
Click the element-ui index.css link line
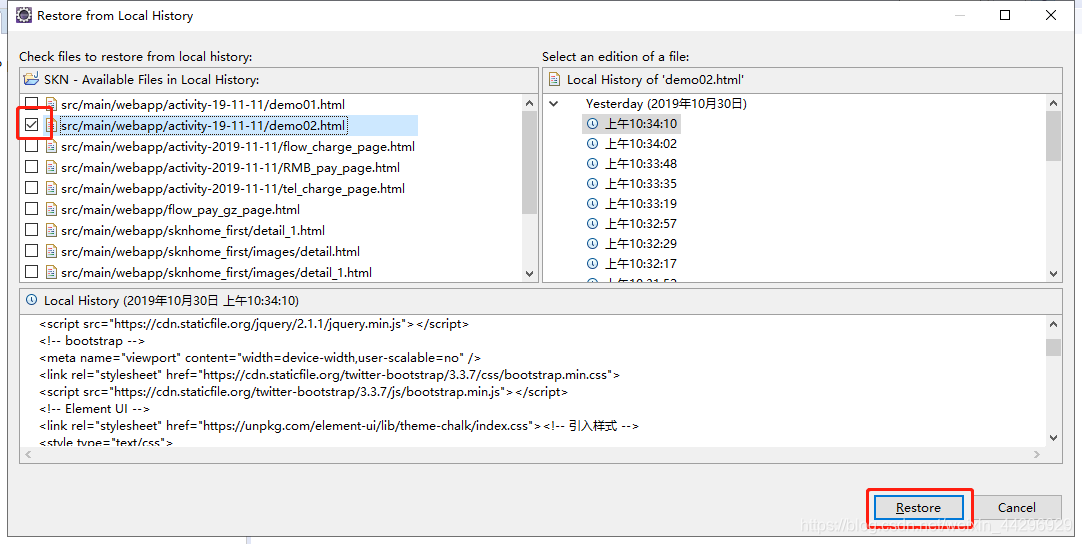[339, 426]
